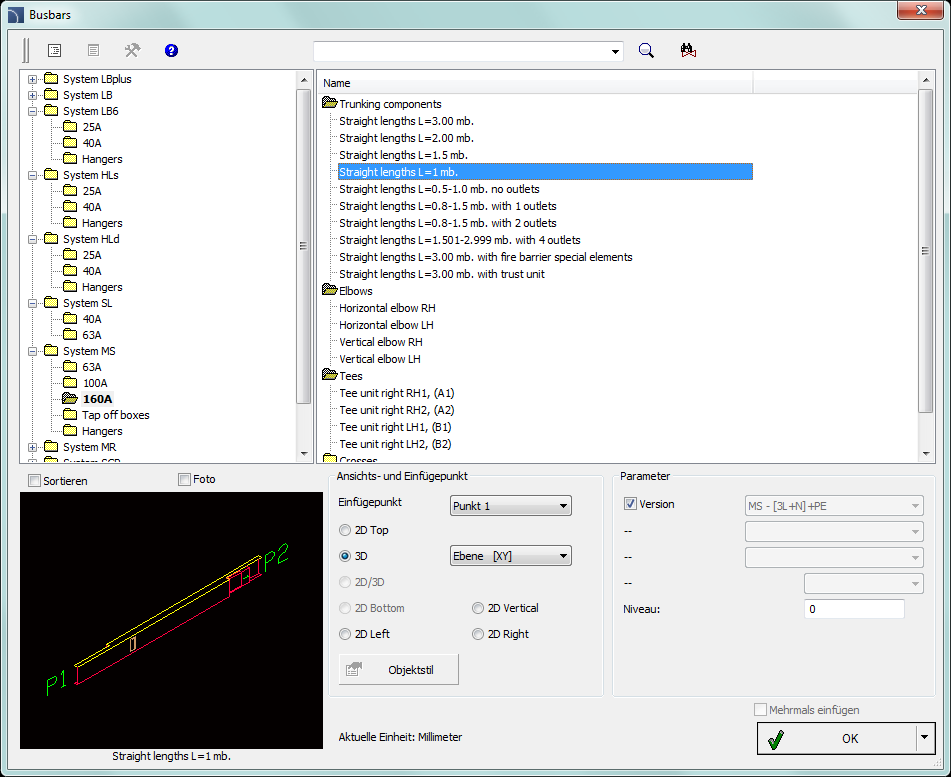Click the magnifying glass search icon

[x=646, y=51]
